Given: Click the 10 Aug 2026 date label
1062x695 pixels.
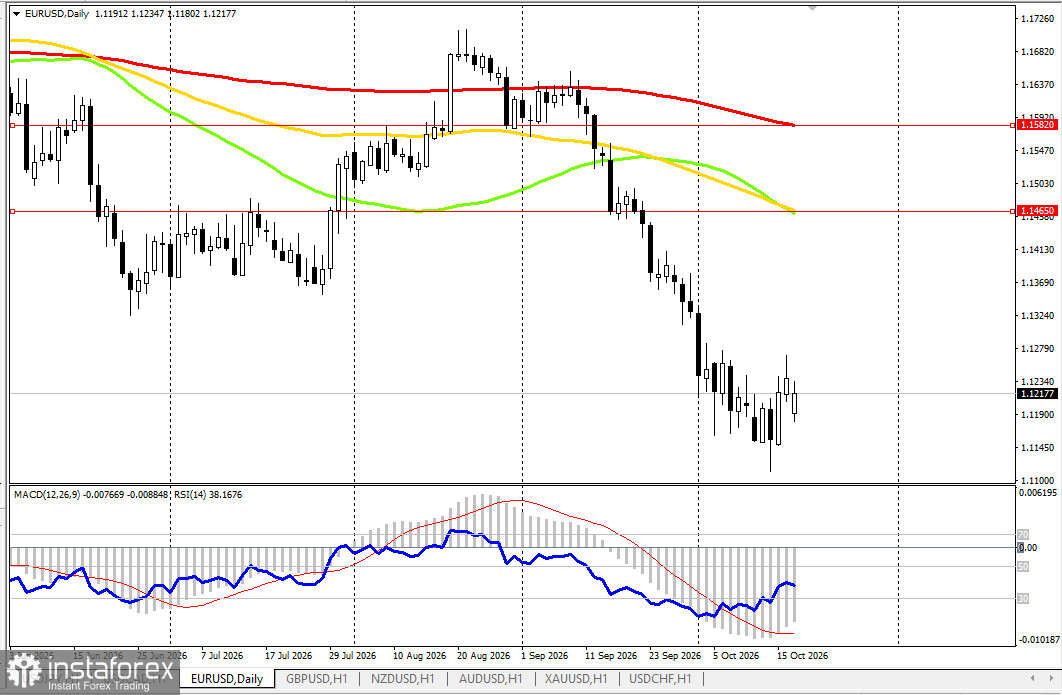Looking at the screenshot, I should tap(419, 656).
